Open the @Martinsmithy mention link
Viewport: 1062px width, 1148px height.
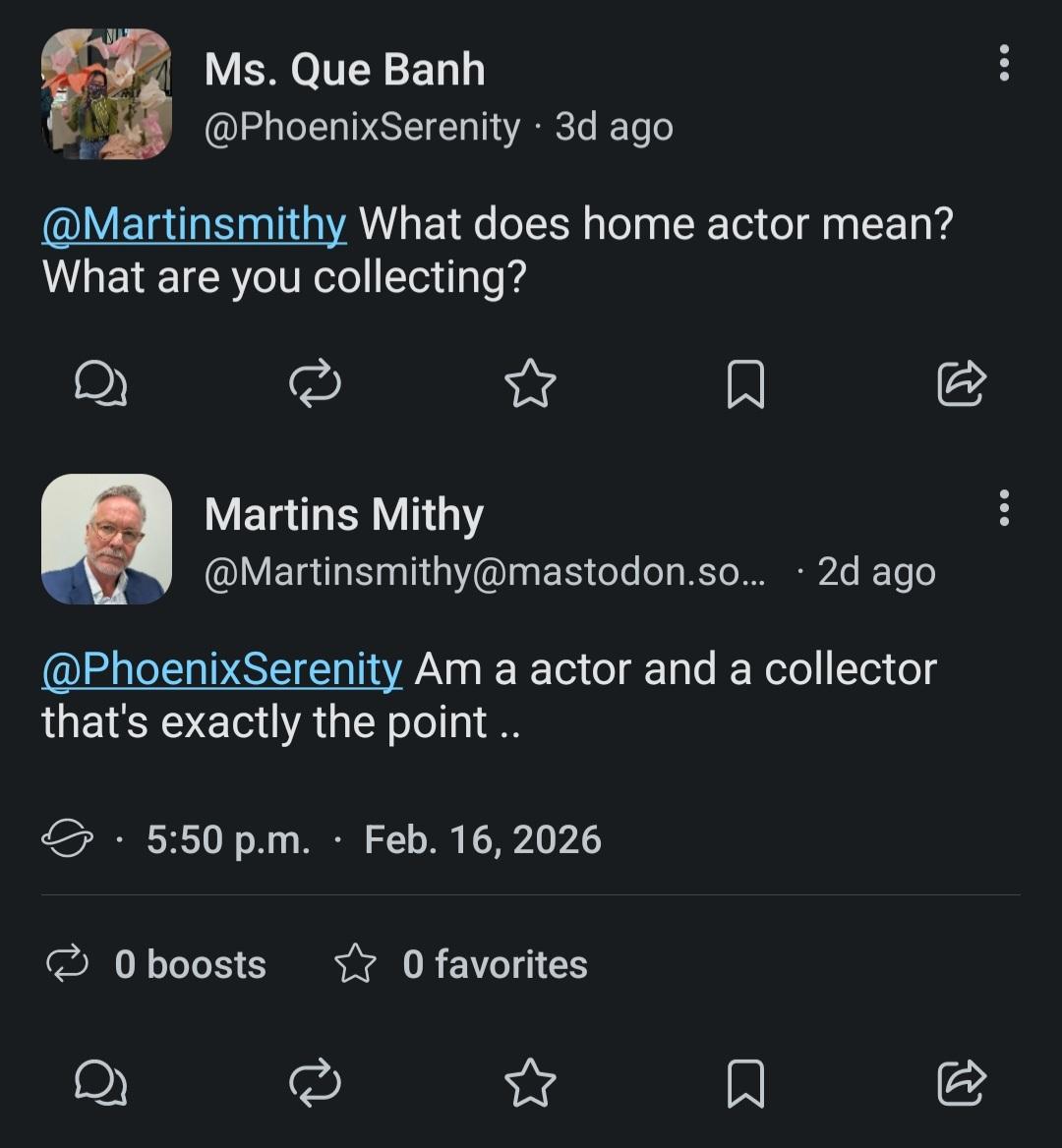194,224
